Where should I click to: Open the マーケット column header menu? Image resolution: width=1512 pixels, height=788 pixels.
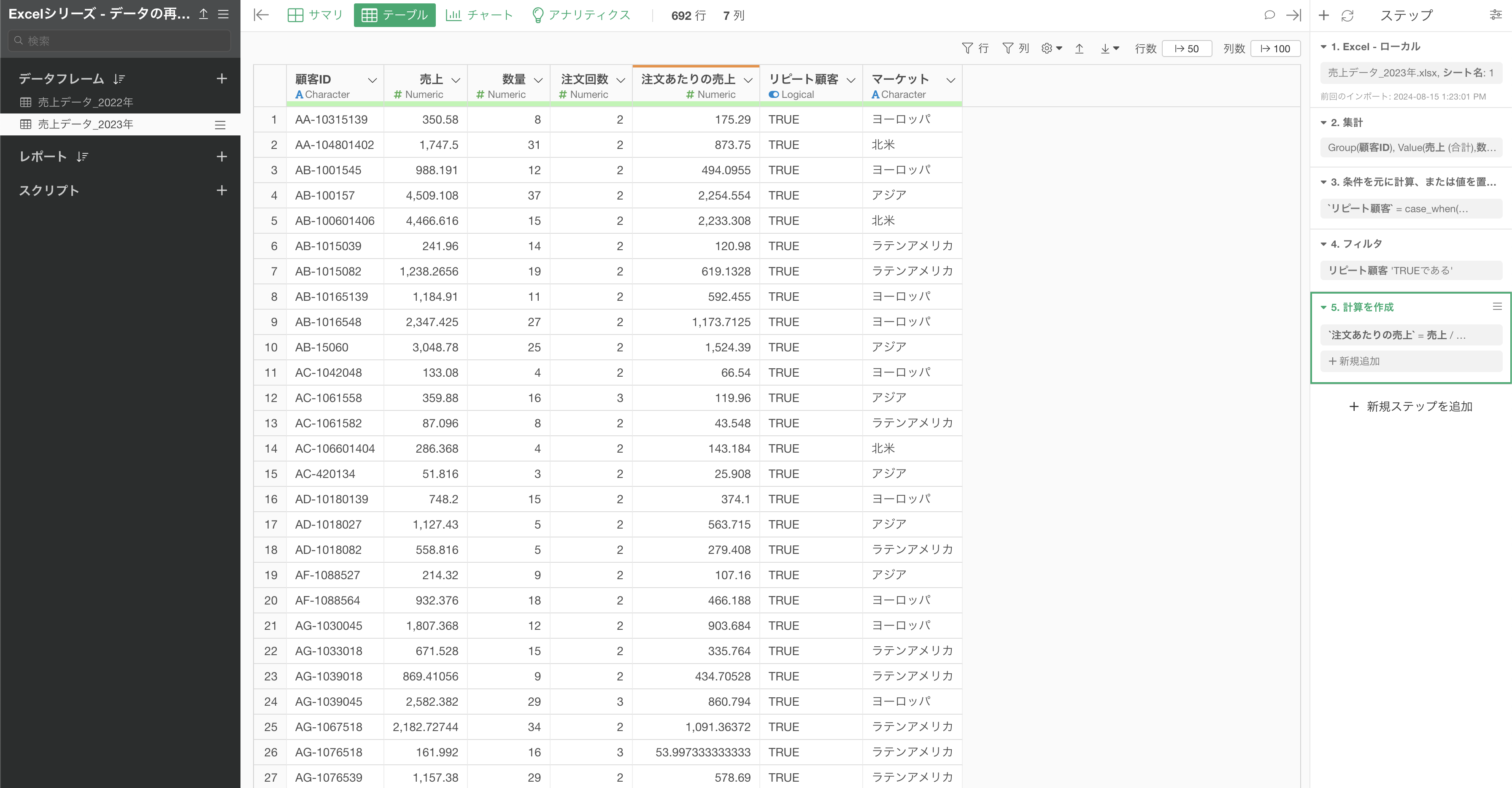point(950,80)
